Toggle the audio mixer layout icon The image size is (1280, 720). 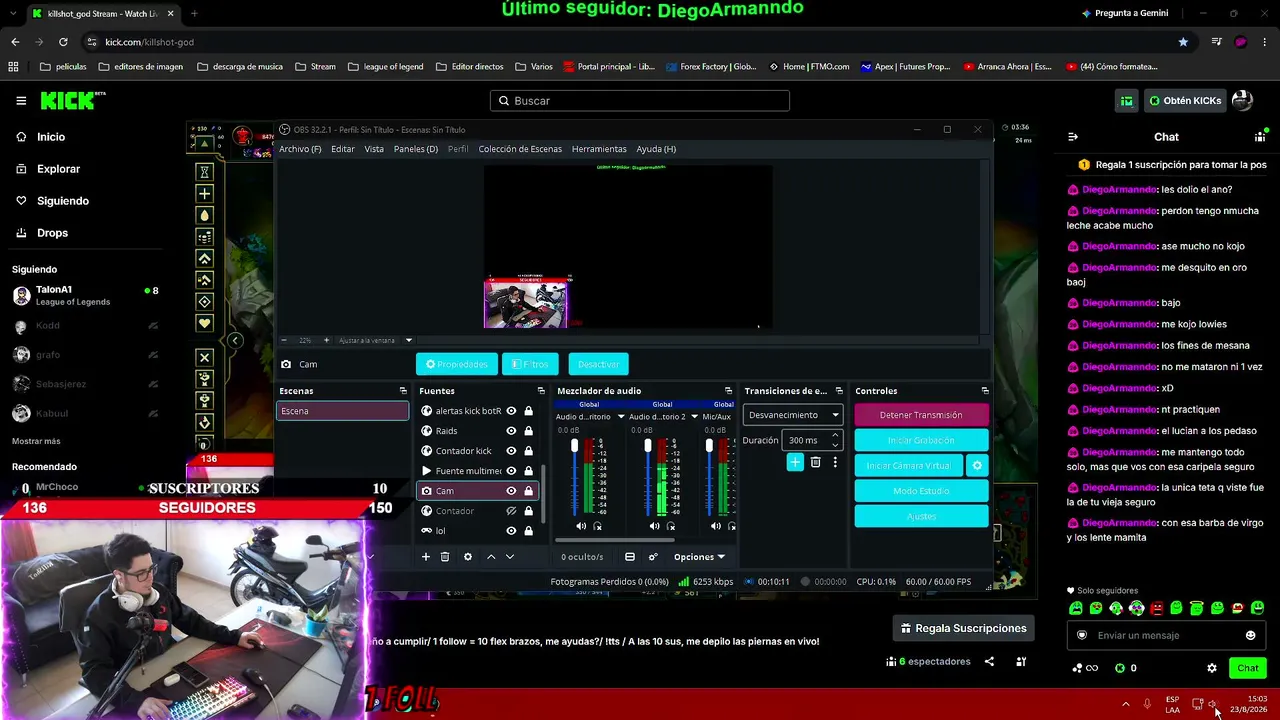tap(630, 557)
